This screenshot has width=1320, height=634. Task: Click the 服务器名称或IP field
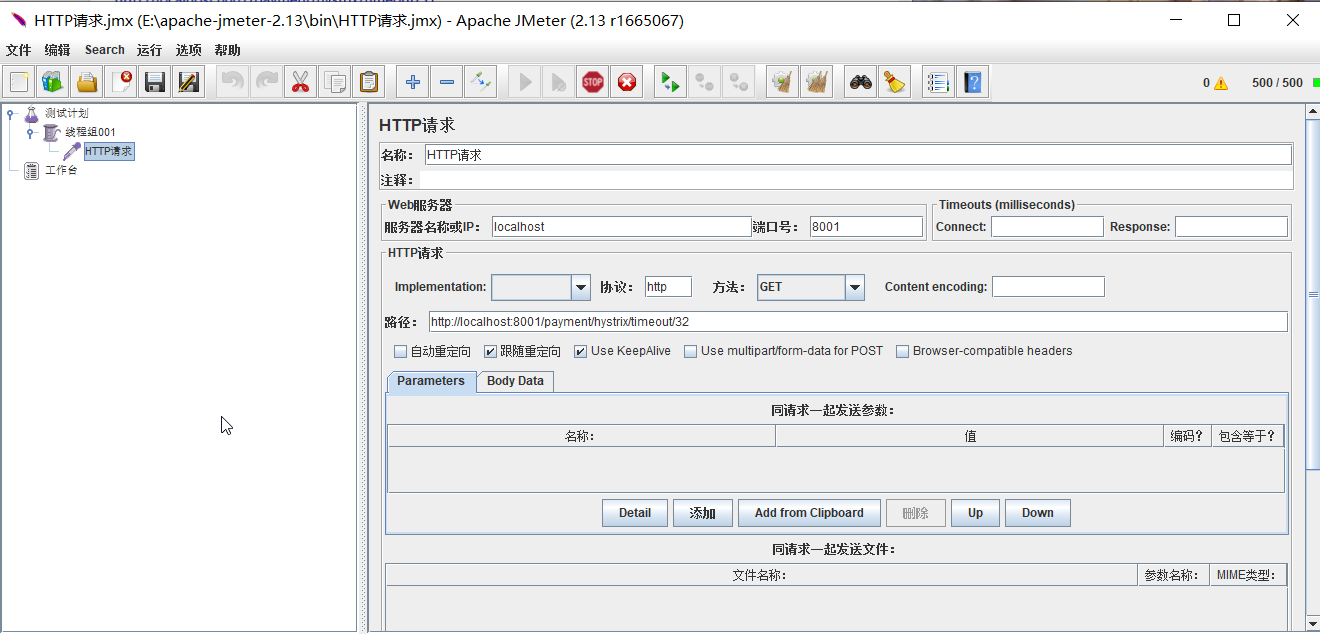[621, 227]
